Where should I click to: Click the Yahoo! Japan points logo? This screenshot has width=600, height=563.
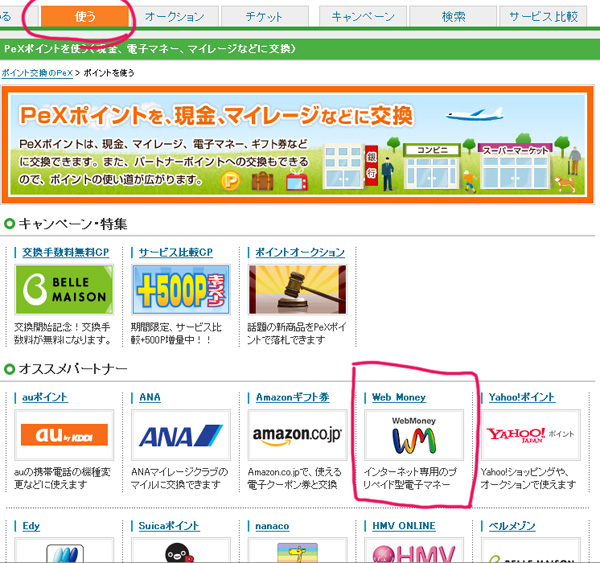point(531,435)
